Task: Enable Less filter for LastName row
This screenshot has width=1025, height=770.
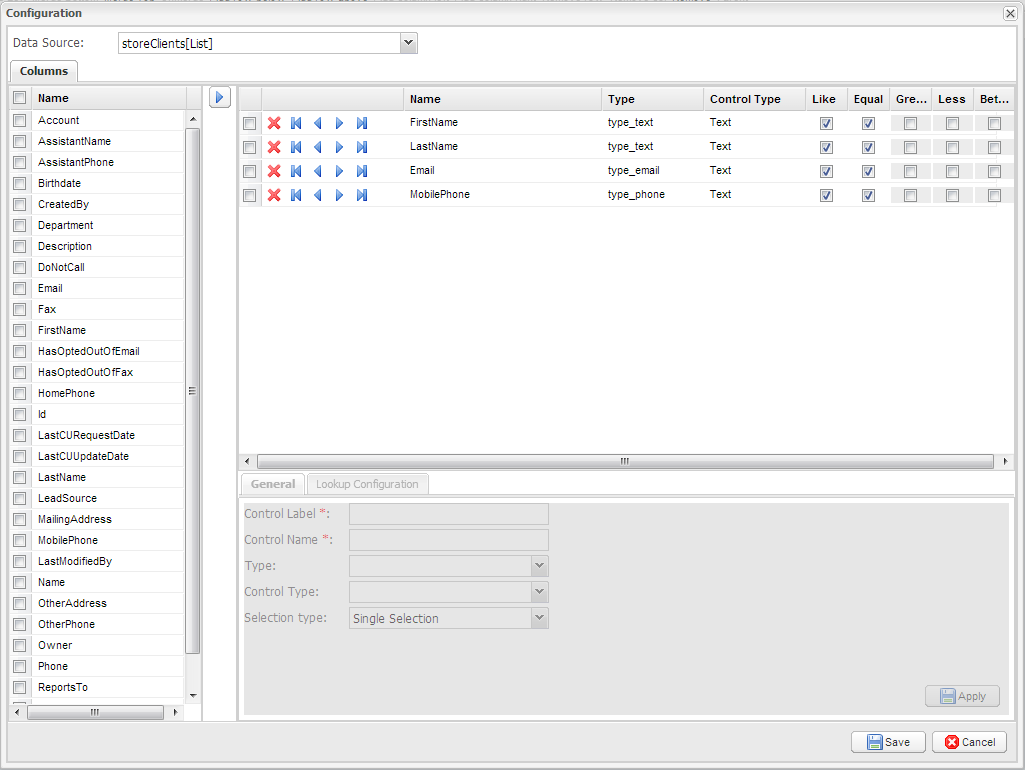Action: [952, 147]
